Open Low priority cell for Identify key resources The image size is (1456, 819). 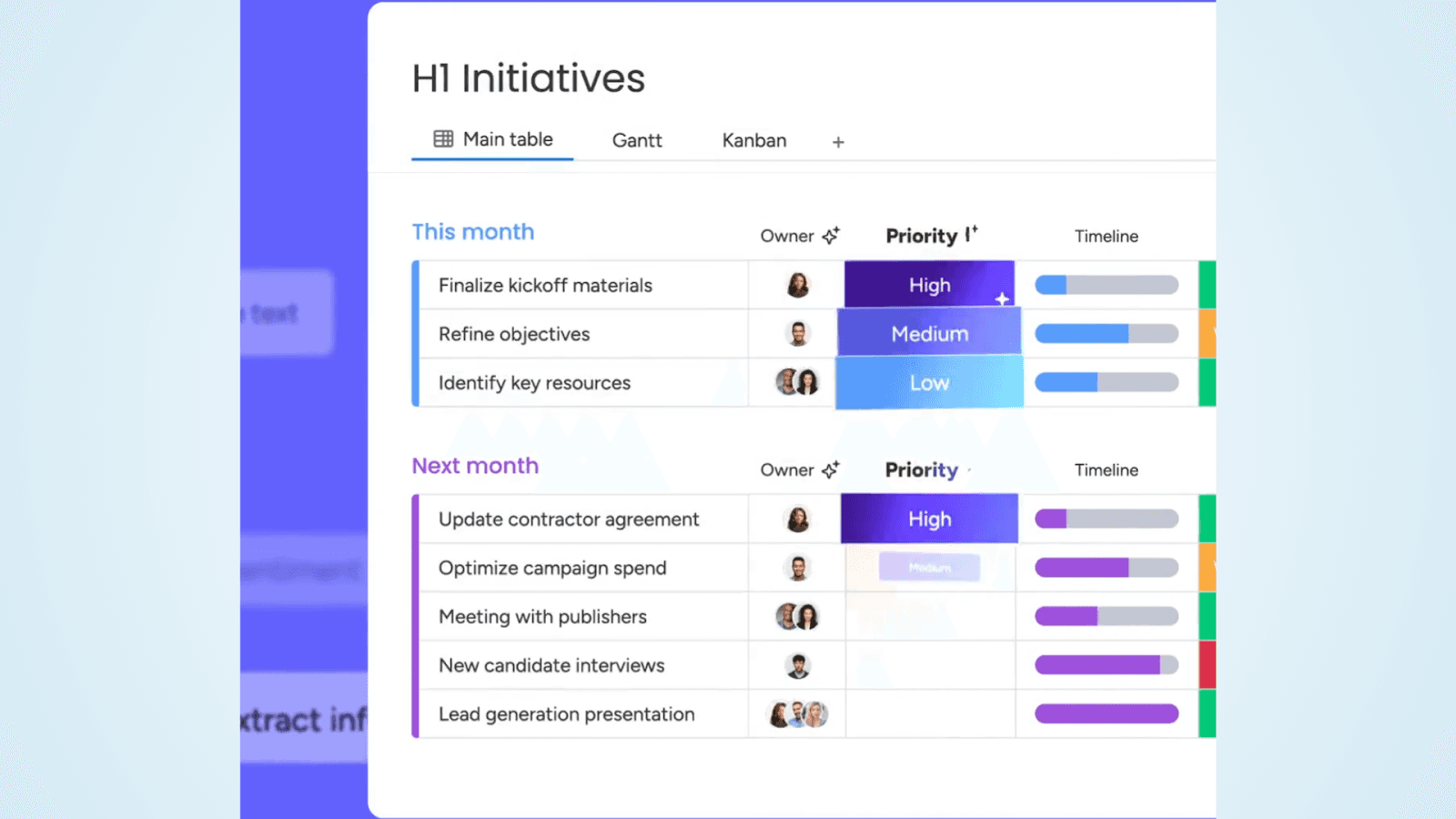(x=929, y=382)
